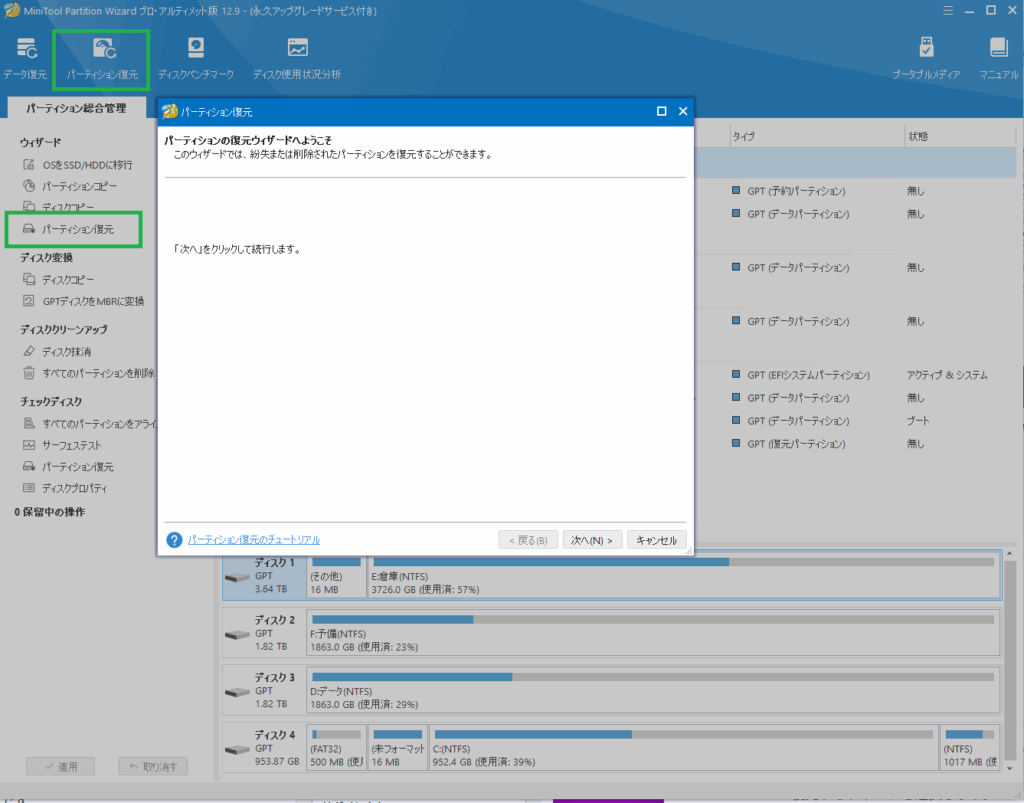Viewport: 1024px width, 803px height.
Task: Click the タイプ column header
Action: tap(744, 136)
